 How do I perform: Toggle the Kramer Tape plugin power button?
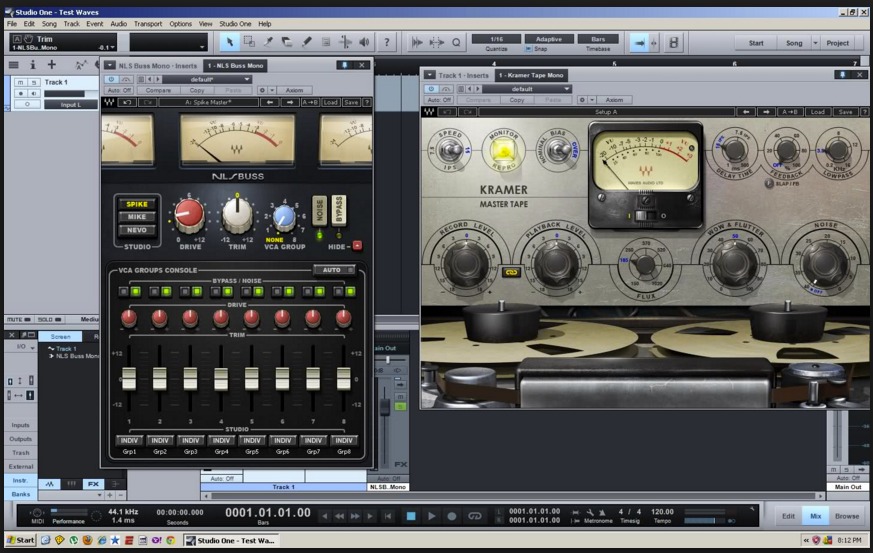(431, 89)
